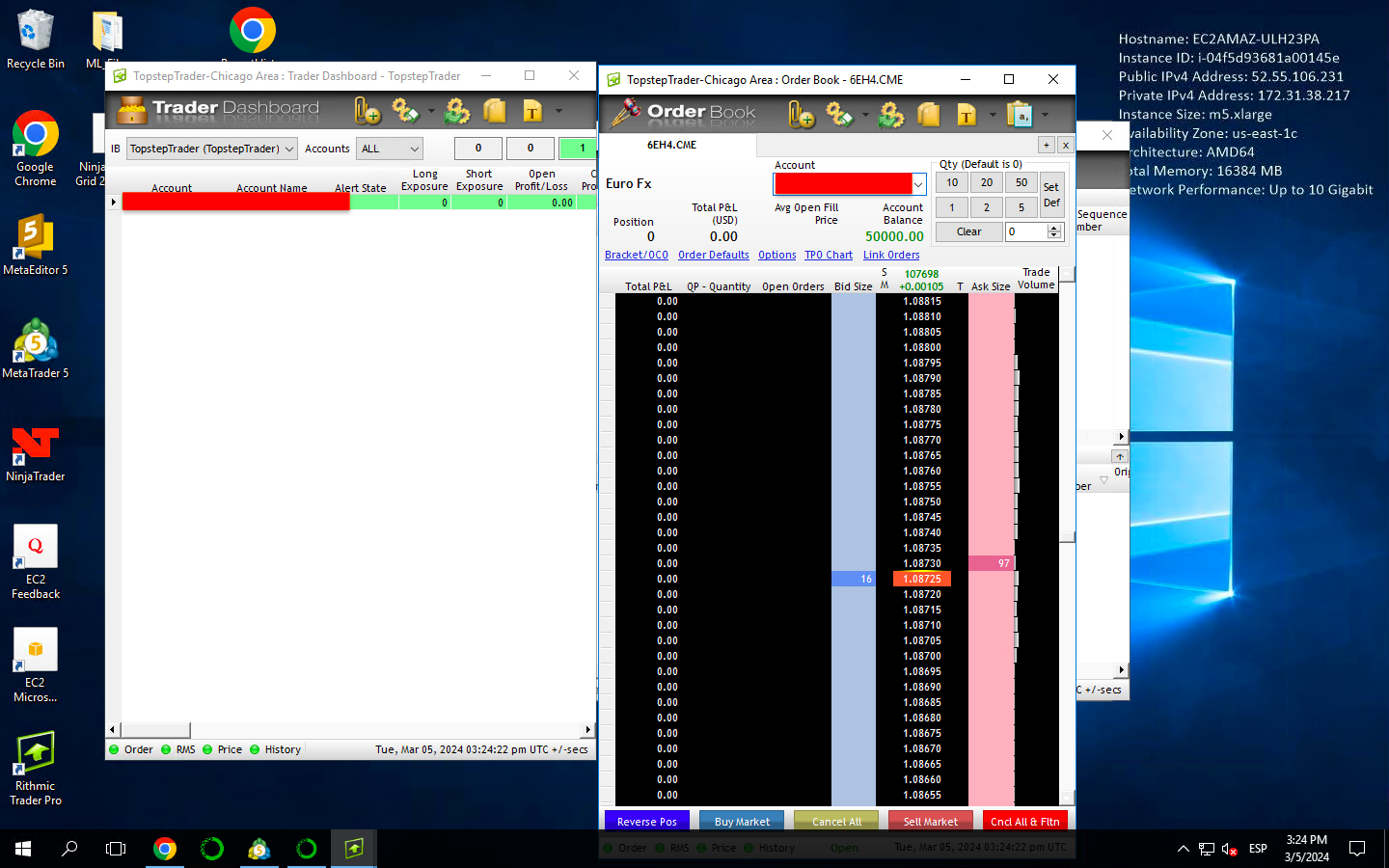Open the Link Orders link
Image resolution: width=1389 pixels, height=868 pixels.
coord(891,255)
